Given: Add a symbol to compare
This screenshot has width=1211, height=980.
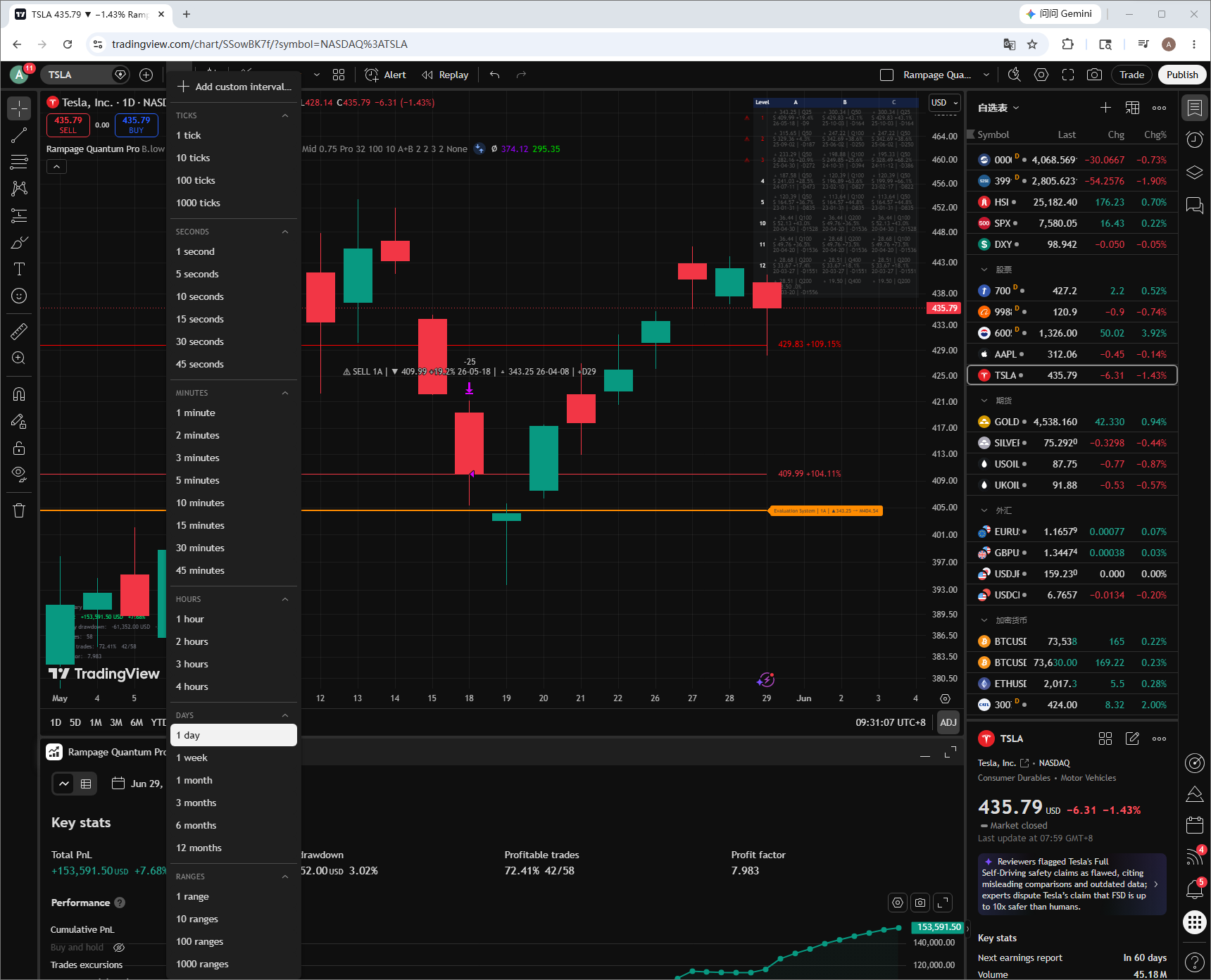Looking at the screenshot, I should [x=146, y=75].
